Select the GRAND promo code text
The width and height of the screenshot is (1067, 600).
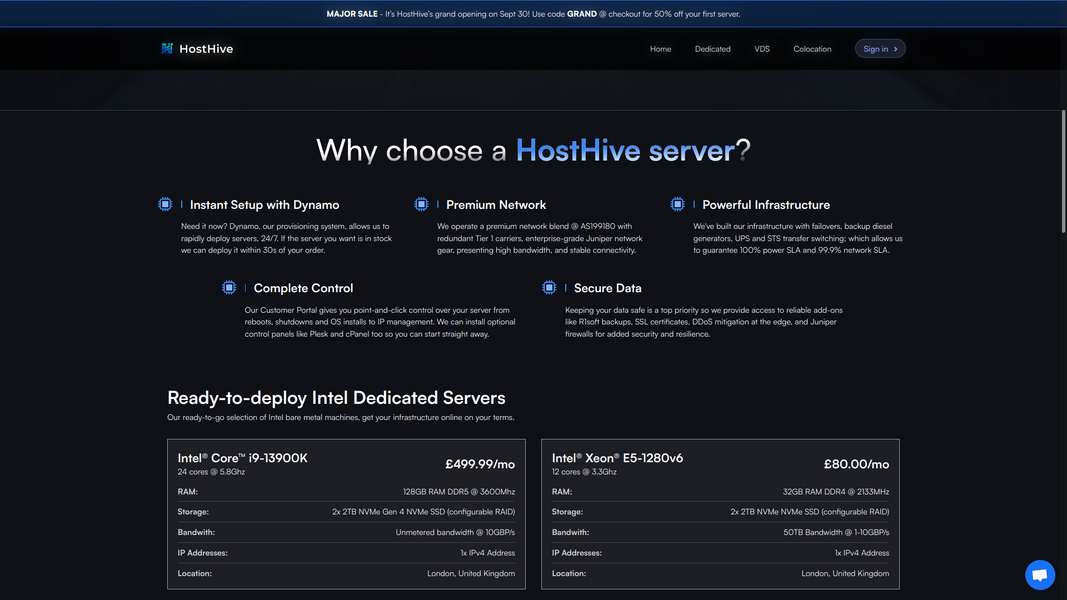(x=582, y=14)
